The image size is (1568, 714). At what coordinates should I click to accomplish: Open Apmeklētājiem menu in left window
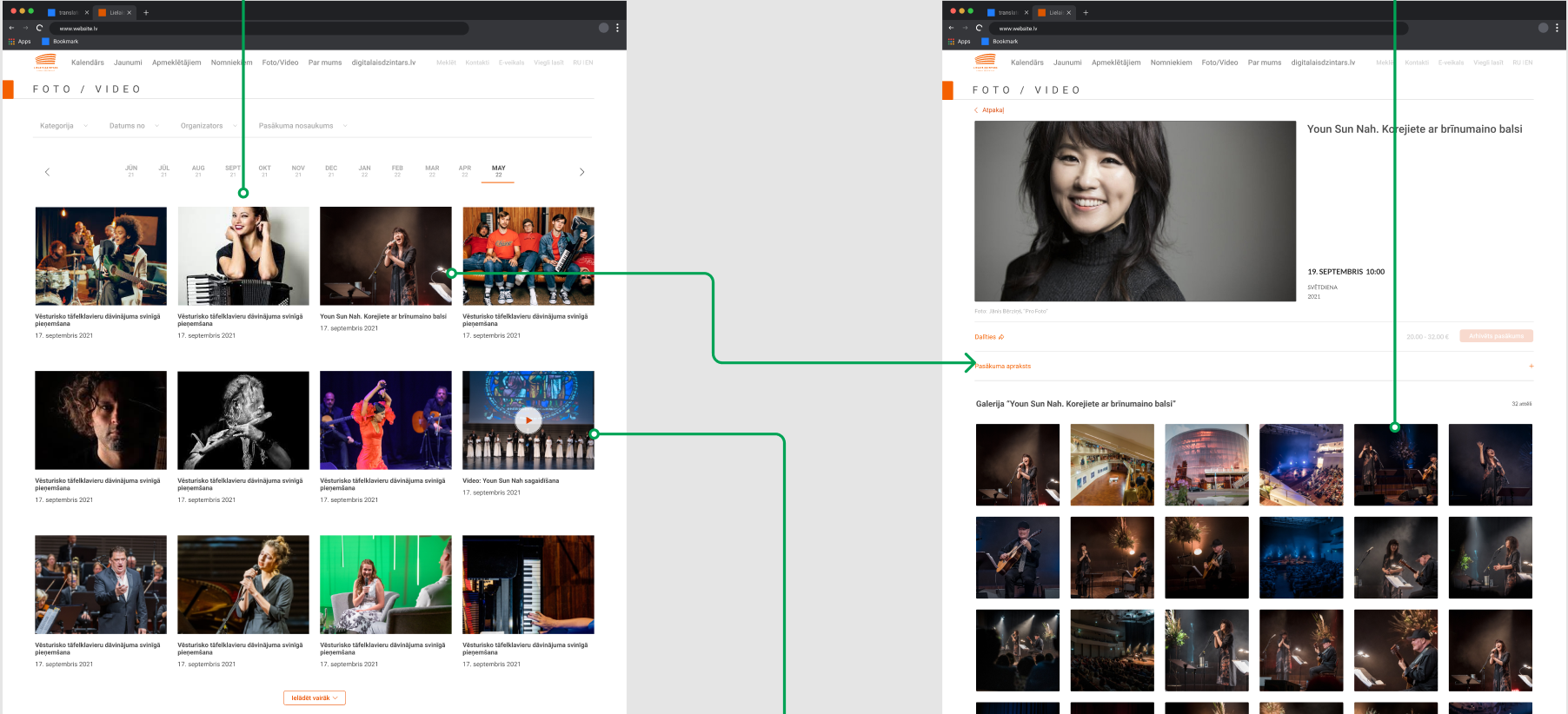coord(176,63)
